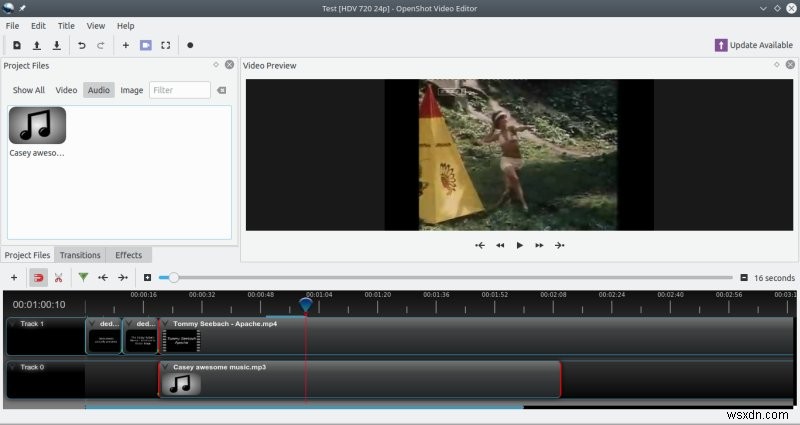Image resolution: width=800 pixels, height=425 pixels.
Task: Redo the last undone action
Action: click(x=101, y=45)
